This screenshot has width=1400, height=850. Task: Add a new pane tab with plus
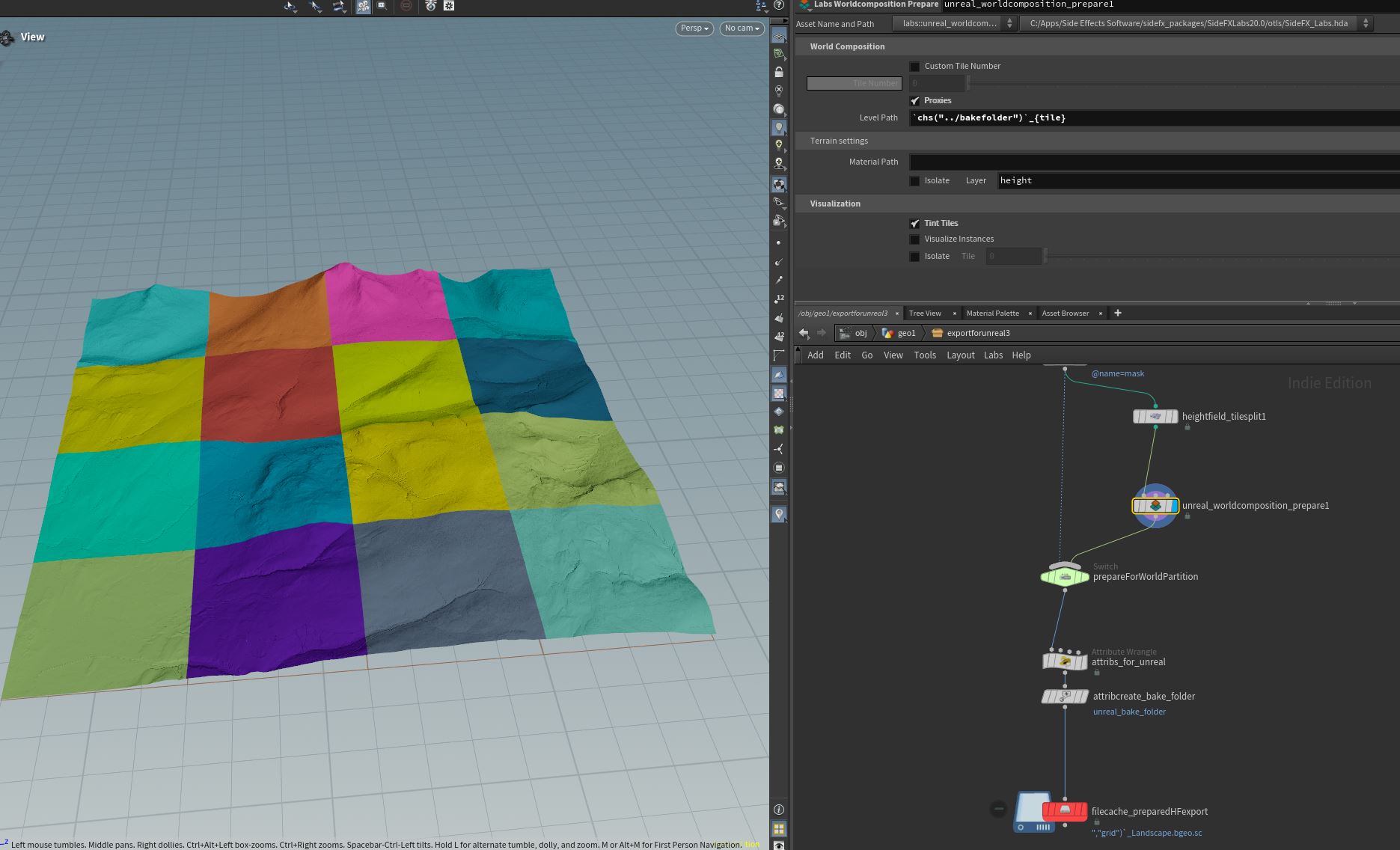[x=1118, y=313]
